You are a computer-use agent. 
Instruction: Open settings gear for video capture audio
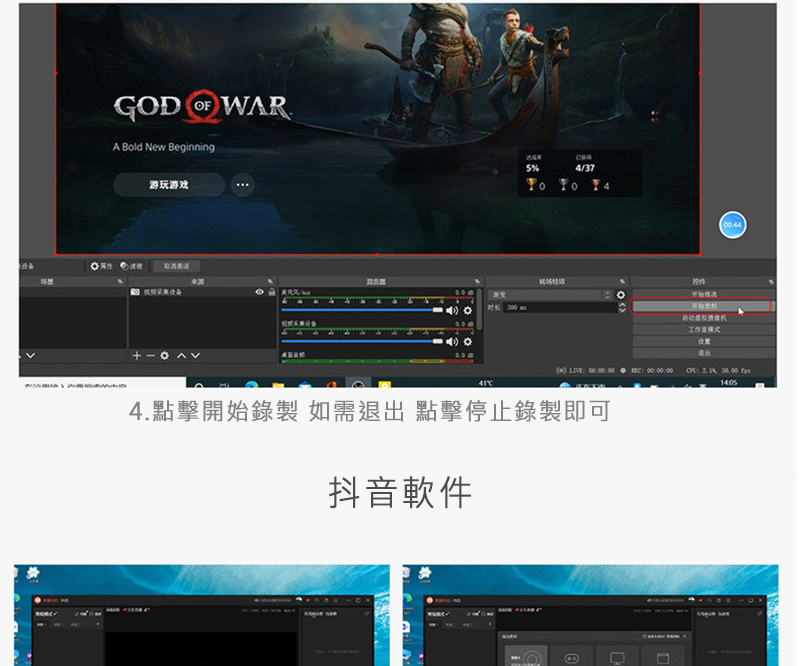tap(467, 342)
